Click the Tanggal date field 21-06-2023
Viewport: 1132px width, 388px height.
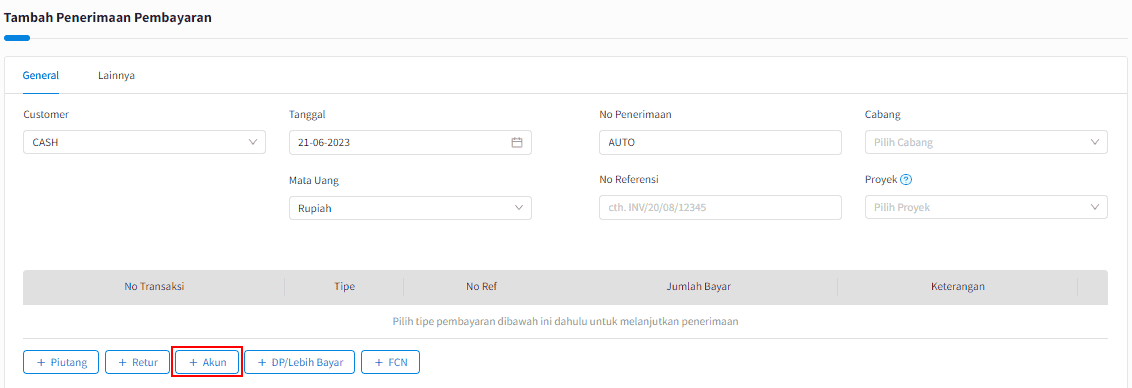coord(410,142)
